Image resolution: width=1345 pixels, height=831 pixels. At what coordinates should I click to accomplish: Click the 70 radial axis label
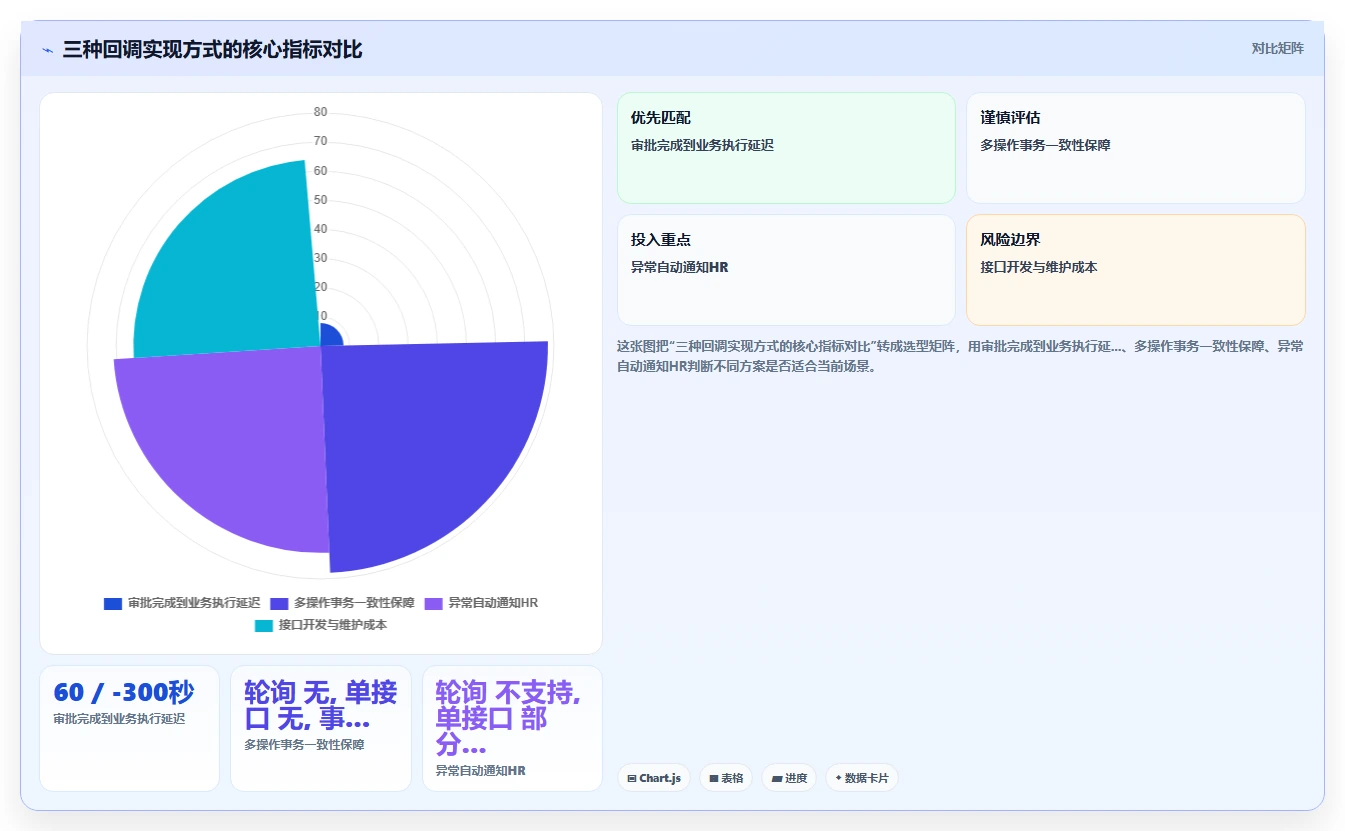click(x=320, y=141)
